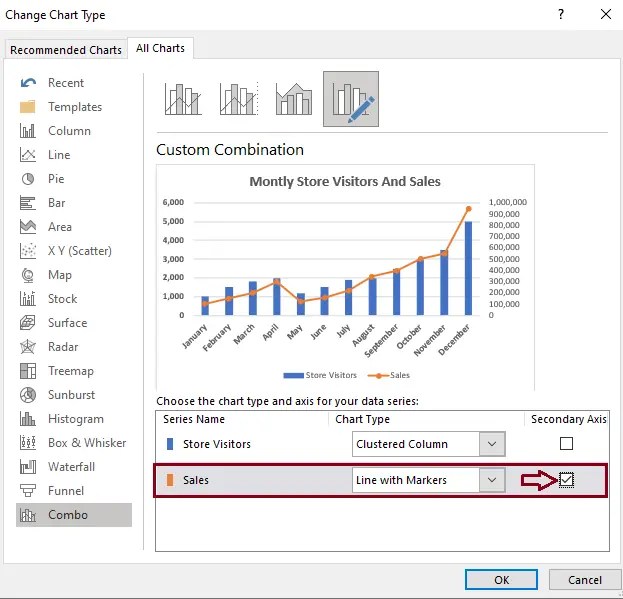
Task: Open Sales chart type dropdown arrow
Action: 492,480
